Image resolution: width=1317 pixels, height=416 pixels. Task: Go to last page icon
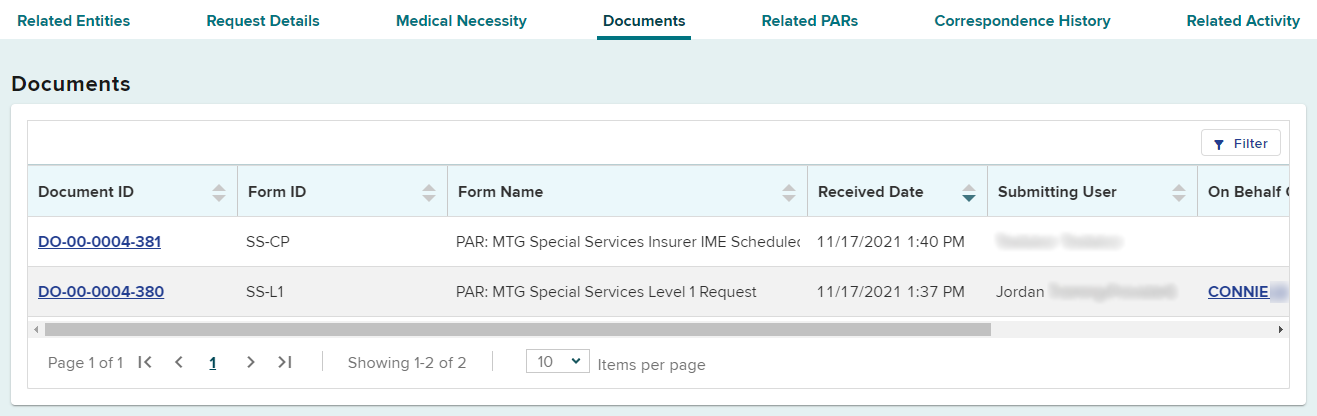click(x=285, y=362)
